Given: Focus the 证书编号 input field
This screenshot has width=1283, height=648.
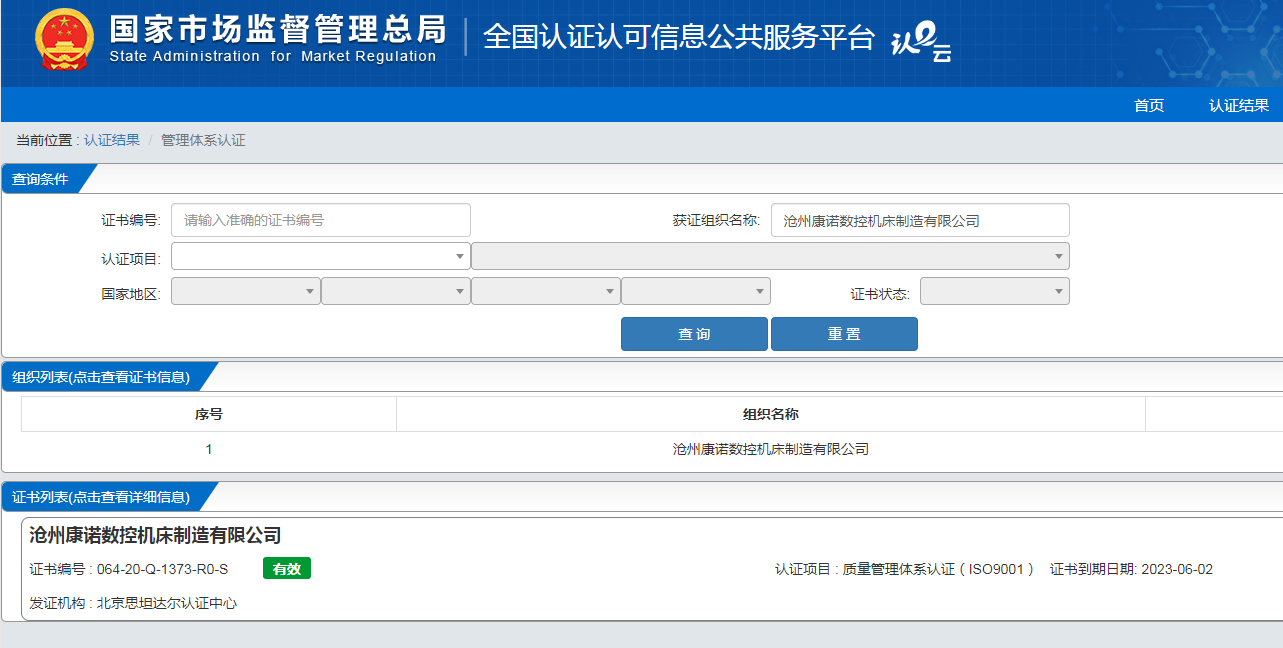Looking at the screenshot, I should click(321, 220).
